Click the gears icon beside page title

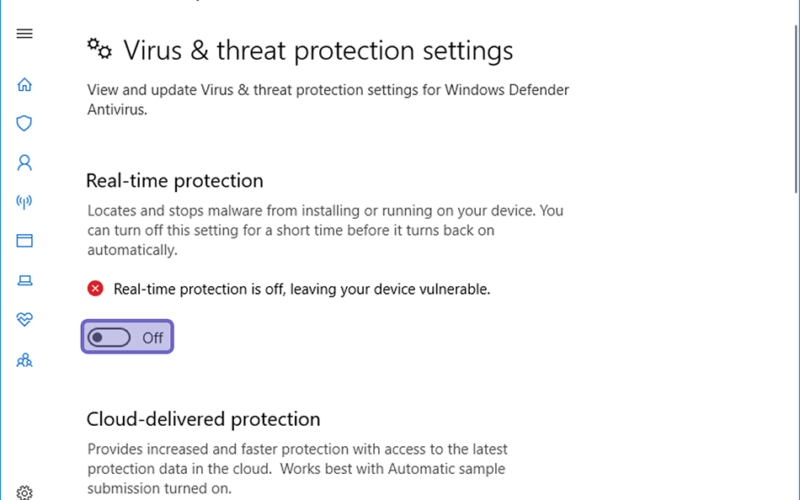click(x=99, y=49)
